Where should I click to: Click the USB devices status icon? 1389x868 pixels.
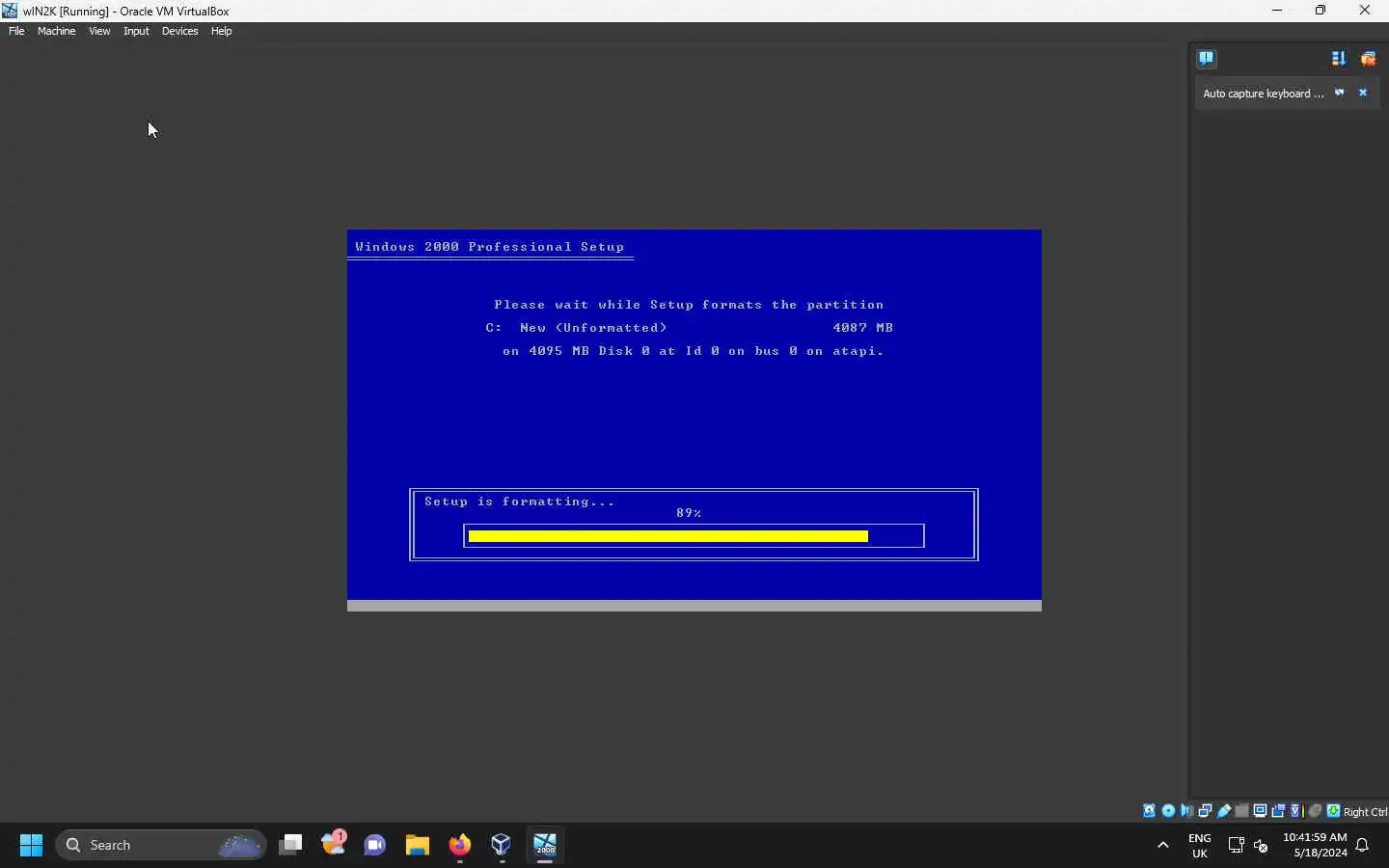(x=1224, y=811)
